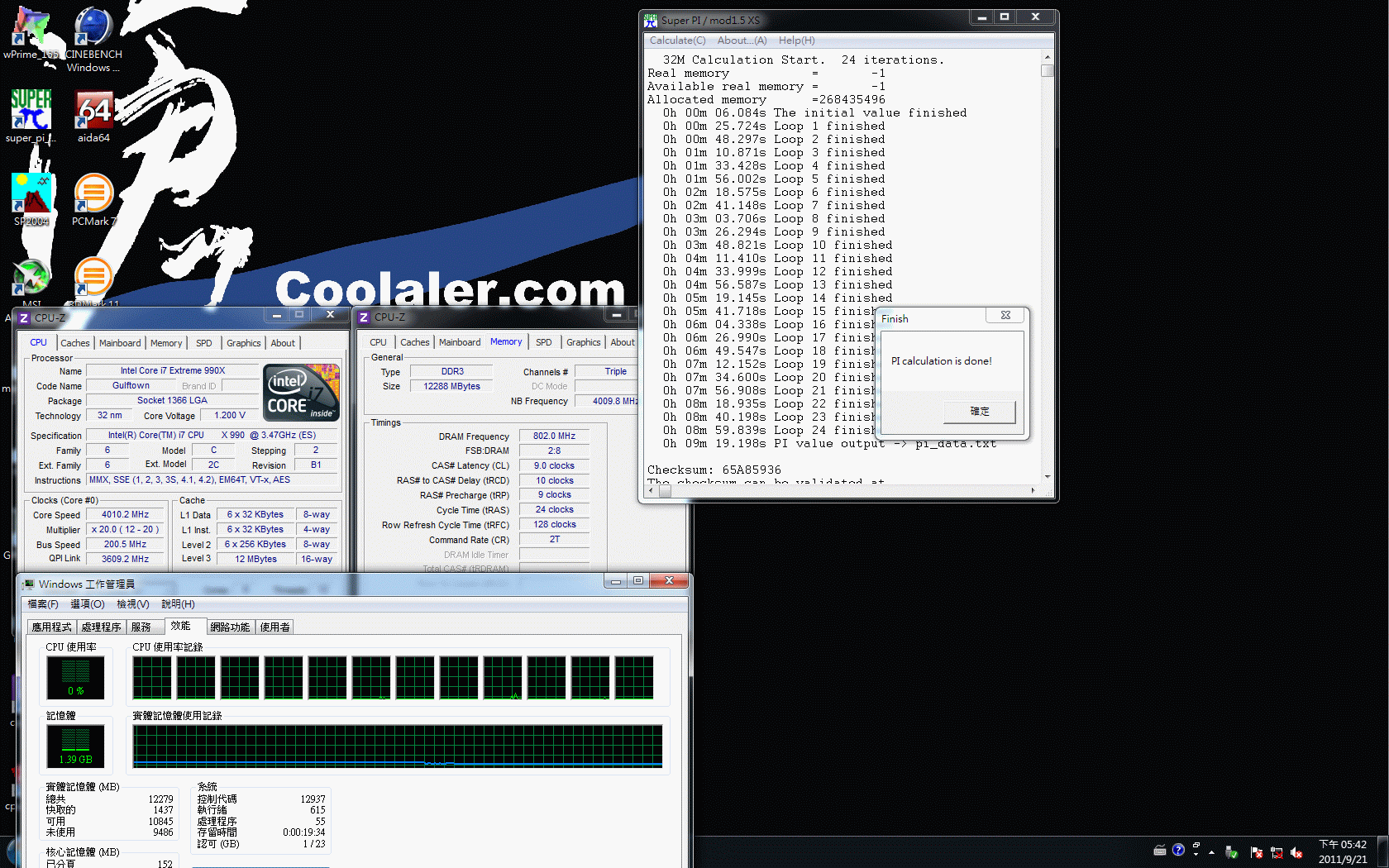
Task: Open About...(A) menu in Super PI
Action: pyautogui.click(x=742, y=41)
